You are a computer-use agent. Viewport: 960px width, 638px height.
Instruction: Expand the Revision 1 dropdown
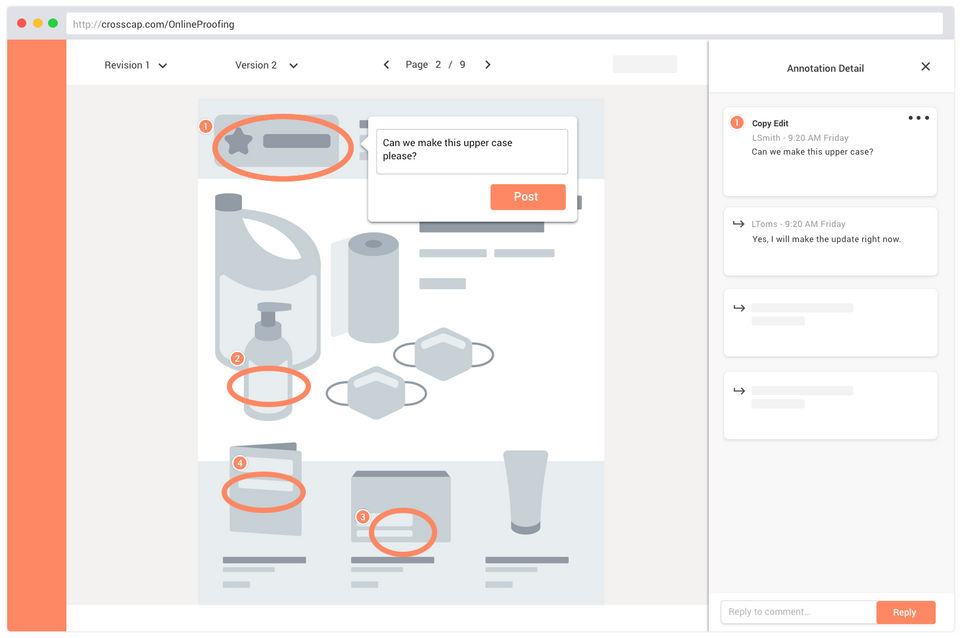click(x=136, y=65)
